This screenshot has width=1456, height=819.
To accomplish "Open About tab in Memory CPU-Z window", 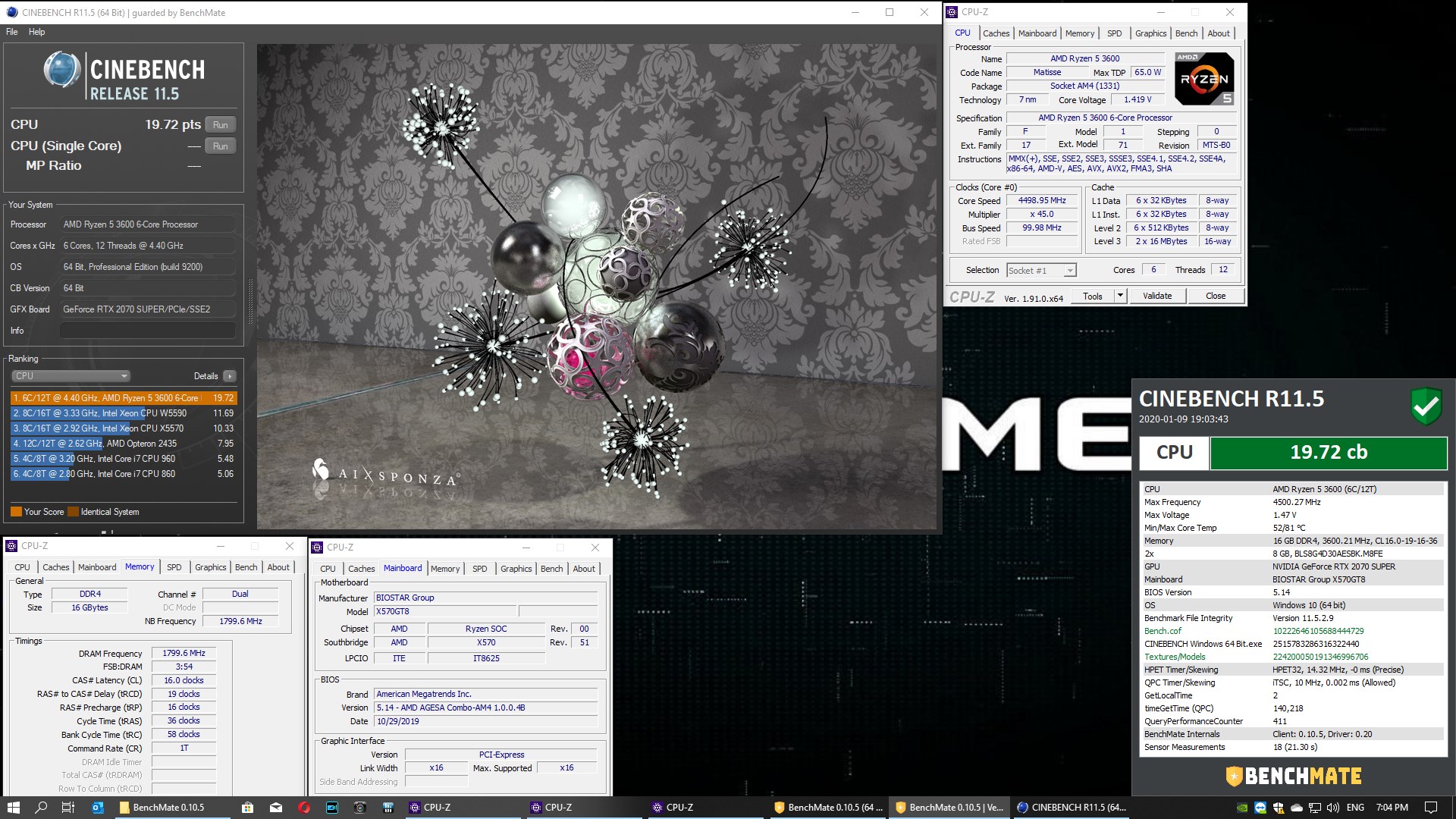I will [x=278, y=567].
